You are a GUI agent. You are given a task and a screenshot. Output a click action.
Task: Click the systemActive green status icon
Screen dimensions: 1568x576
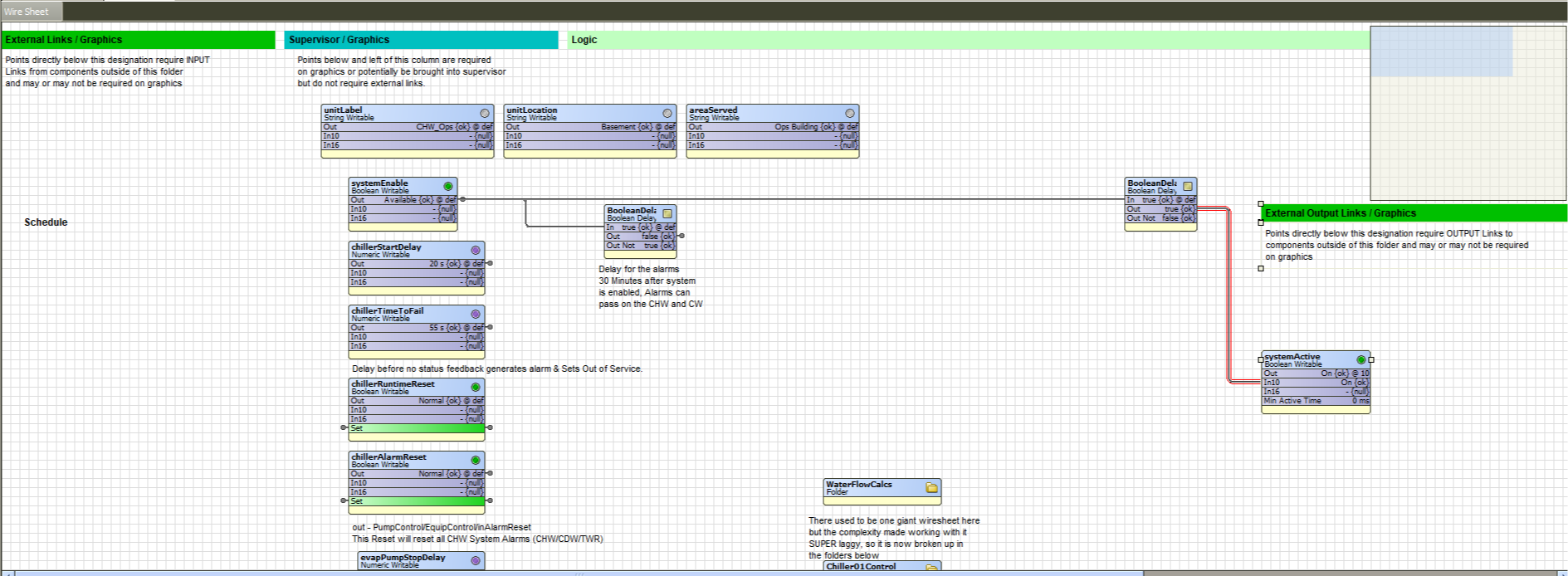coord(1360,359)
